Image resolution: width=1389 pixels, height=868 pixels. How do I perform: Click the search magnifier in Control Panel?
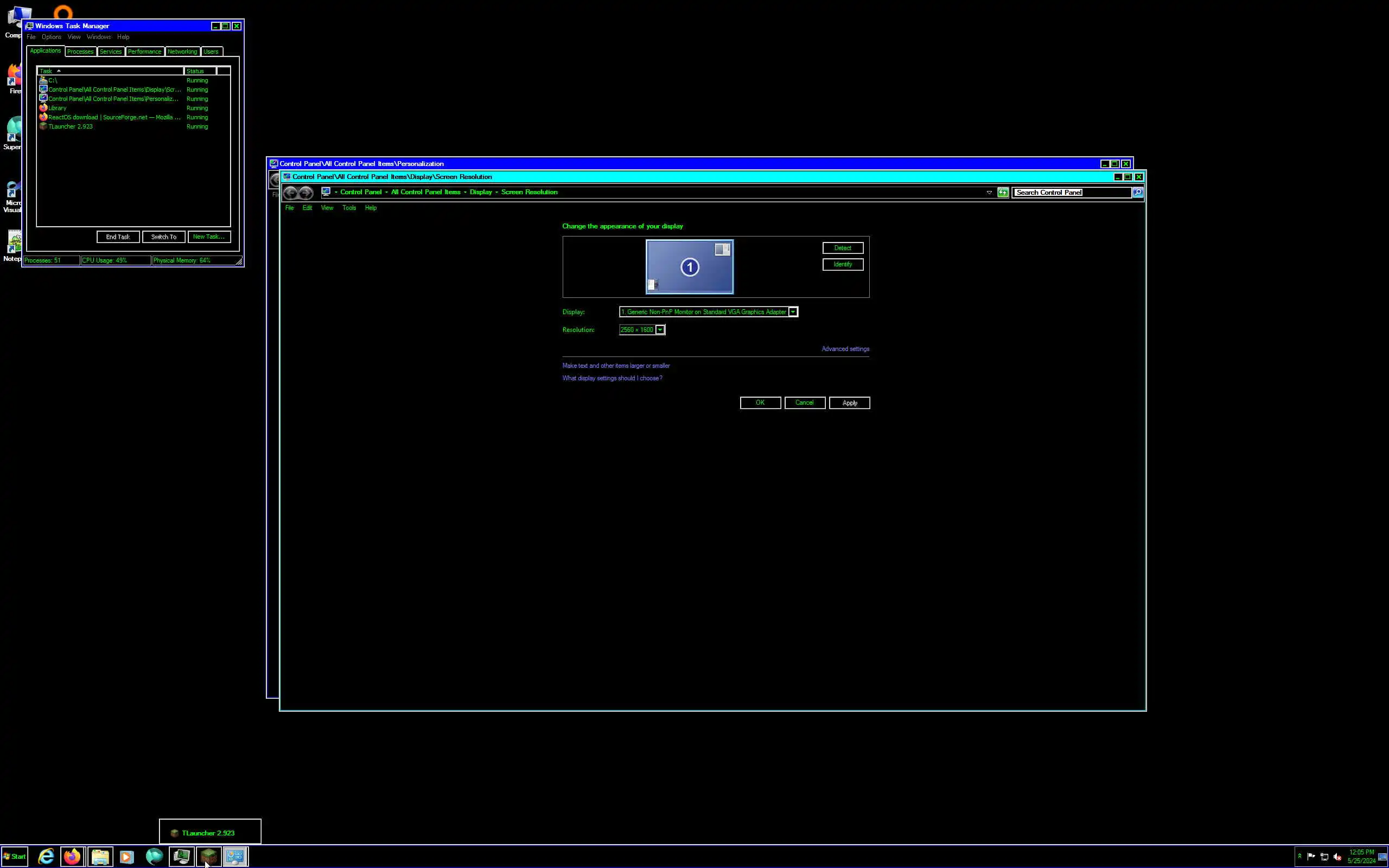click(x=1138, y=193)
